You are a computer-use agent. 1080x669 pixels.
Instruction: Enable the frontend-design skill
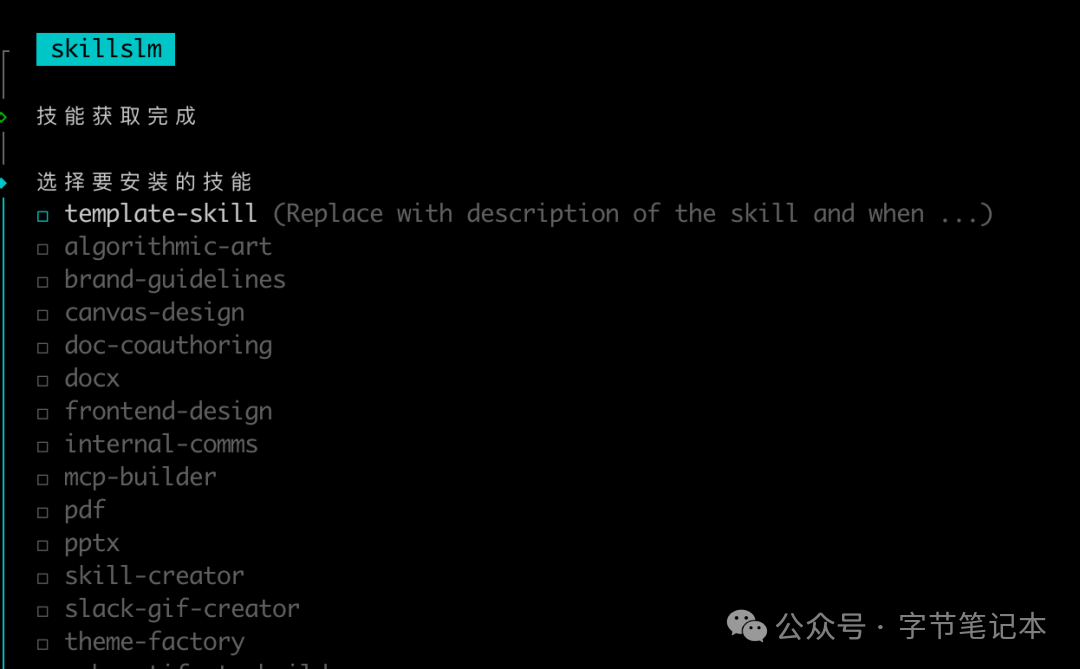[42, 411]
